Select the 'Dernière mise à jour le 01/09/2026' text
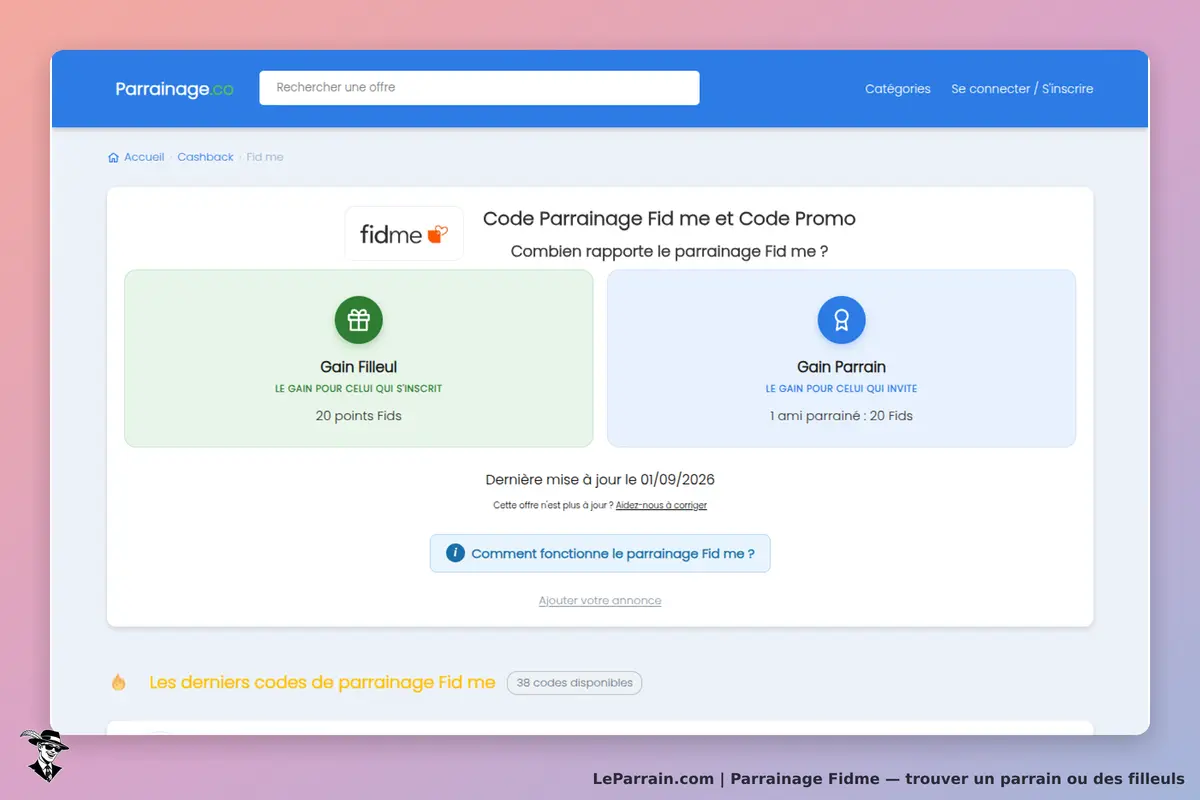 point(600,479)
